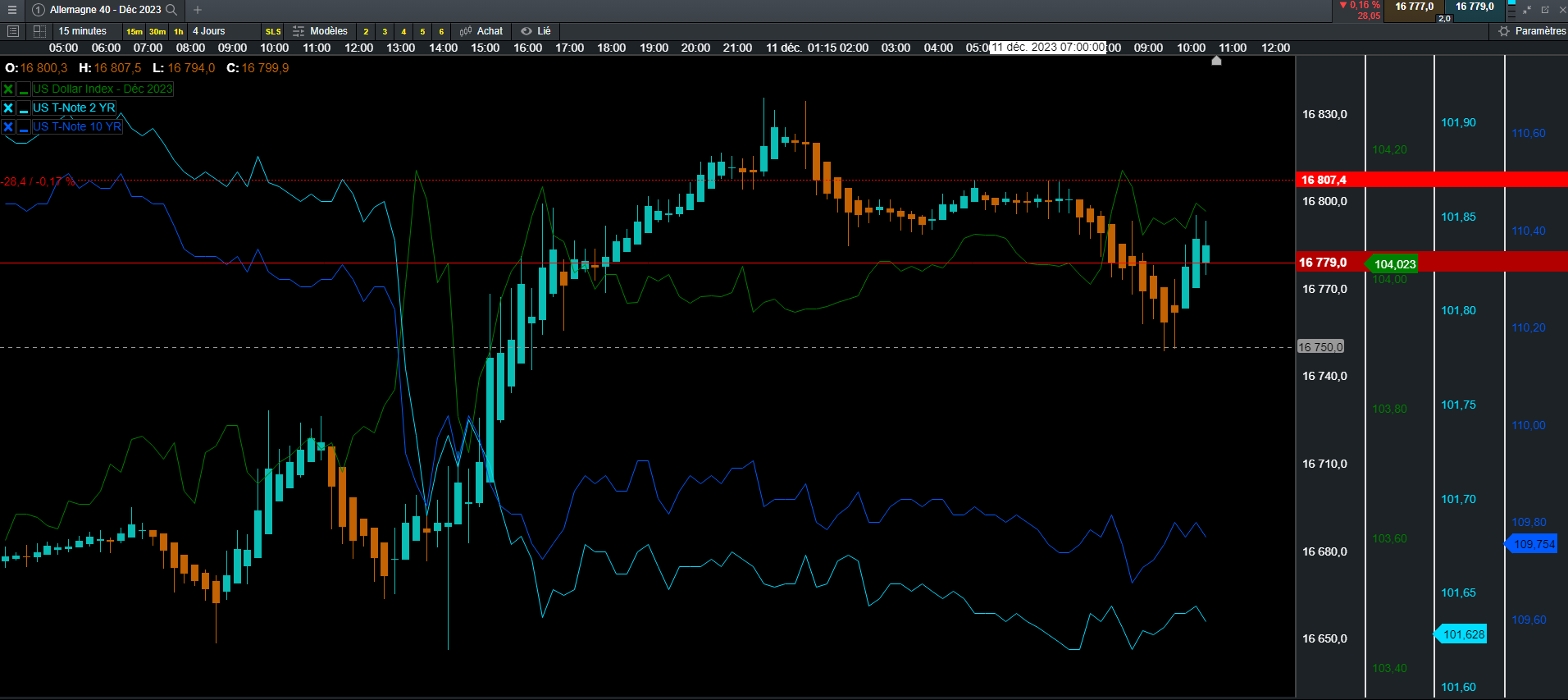Add a new chart tab with plus

(x=198, y=10)
